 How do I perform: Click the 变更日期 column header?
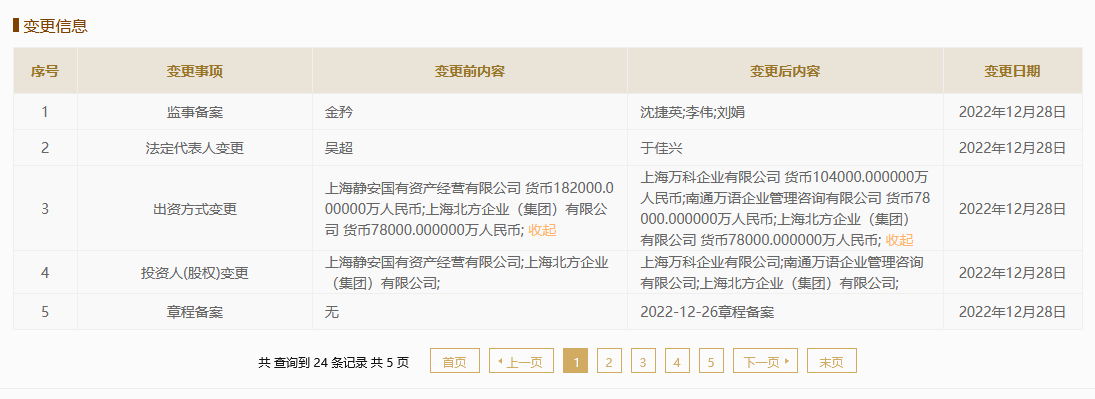coord(1013,71)
